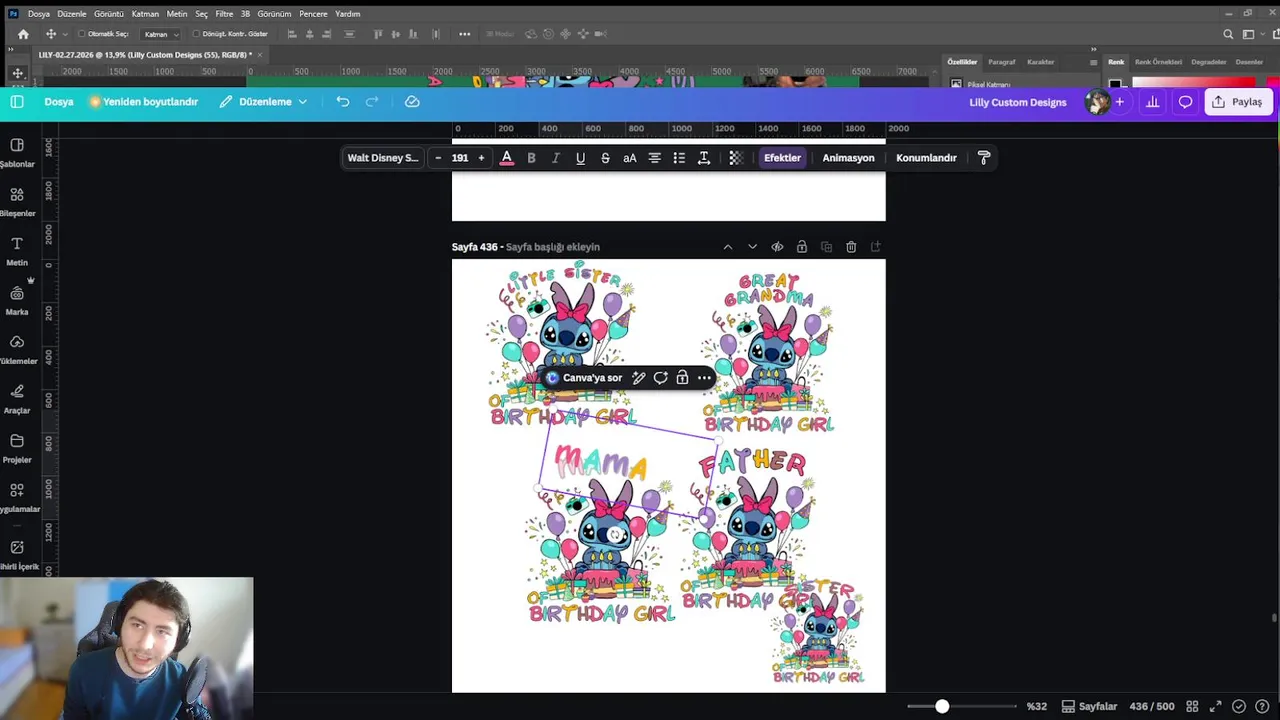Open Photoshop Katman auto-select dropdown
This screenshot has height=720, width=1280.
pyautogui.click(x=161, y=34)
